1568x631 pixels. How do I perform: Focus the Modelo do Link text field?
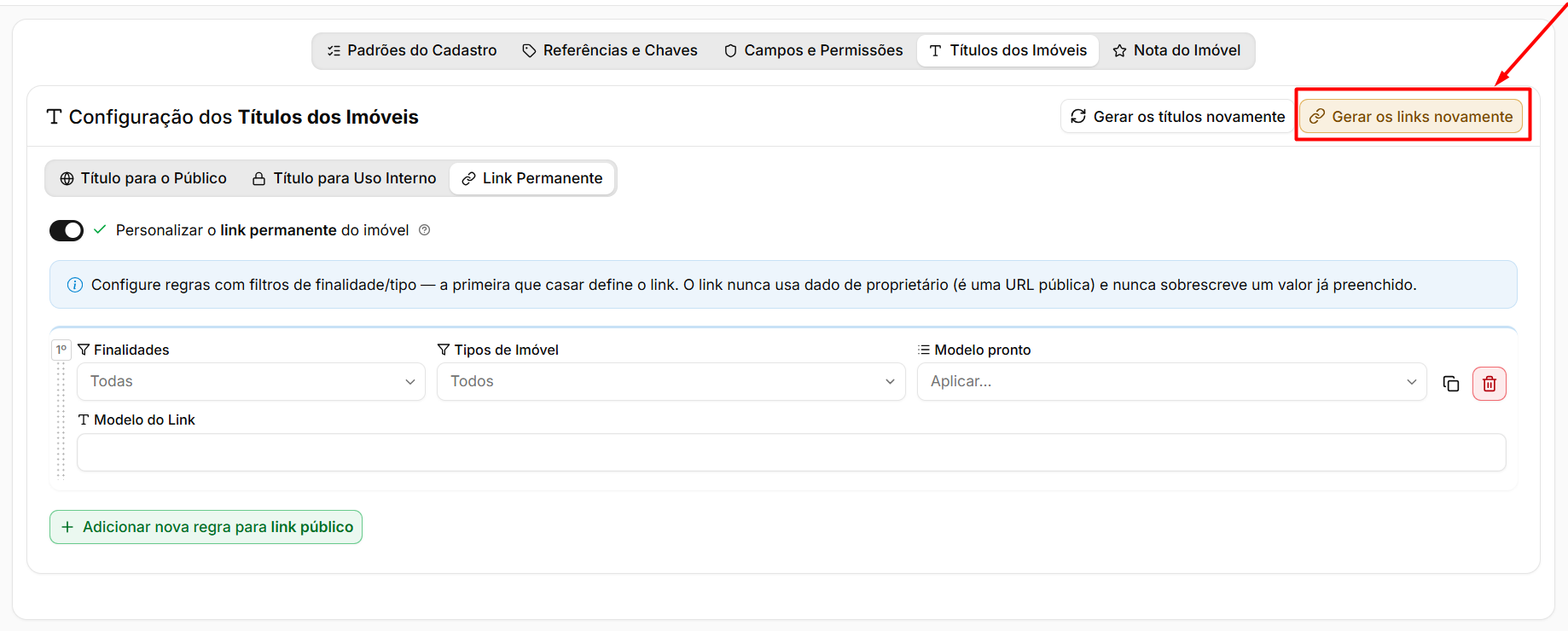[x=792, y=453]
